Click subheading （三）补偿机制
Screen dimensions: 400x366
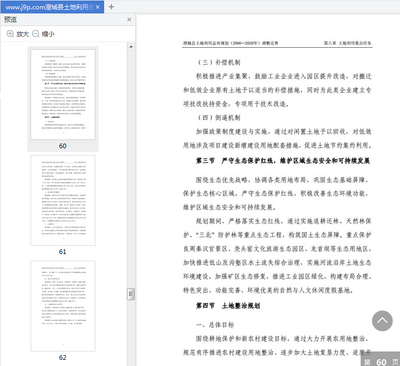pos(218,62)
